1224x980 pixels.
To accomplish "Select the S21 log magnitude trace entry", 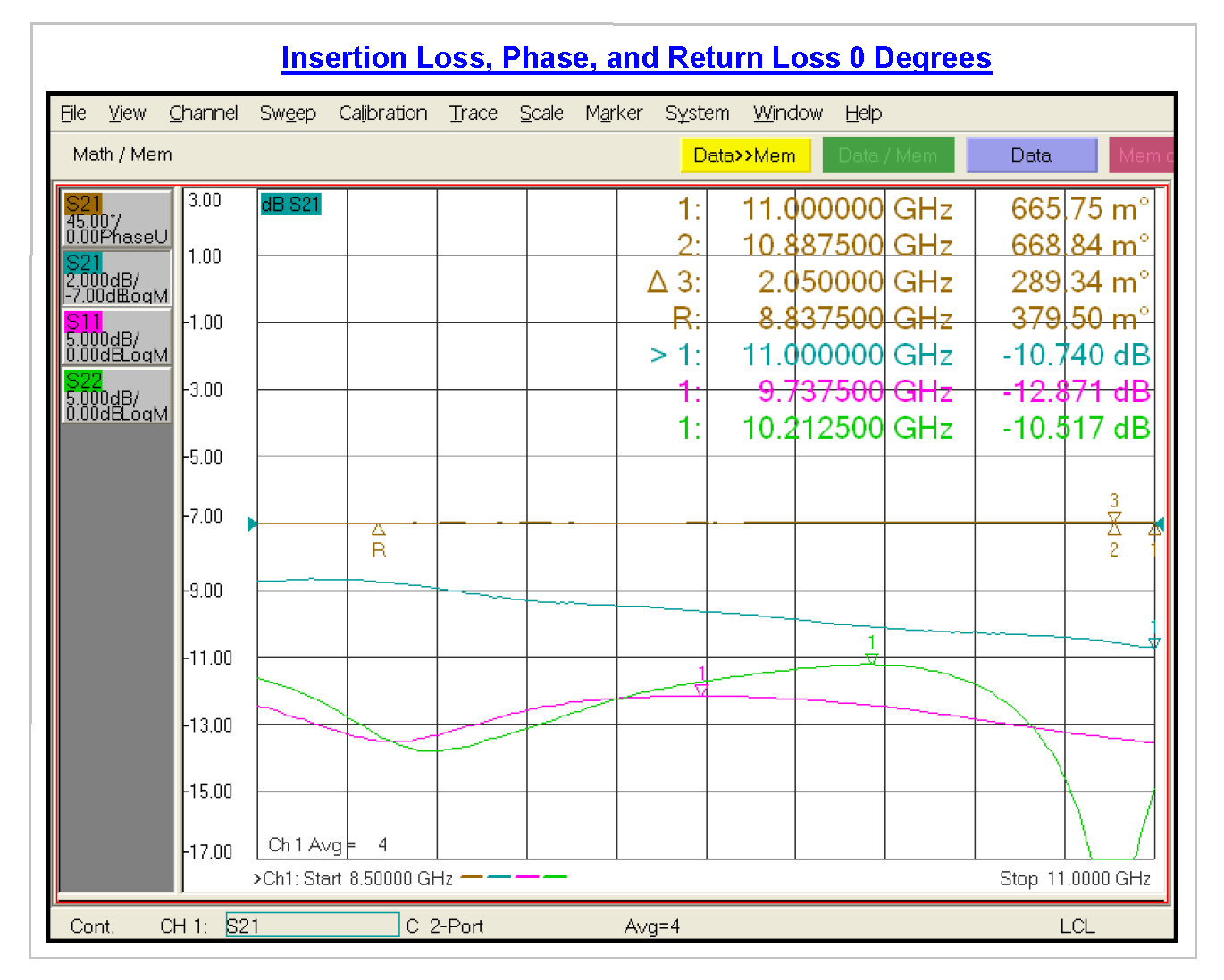I will pos(116,278).
